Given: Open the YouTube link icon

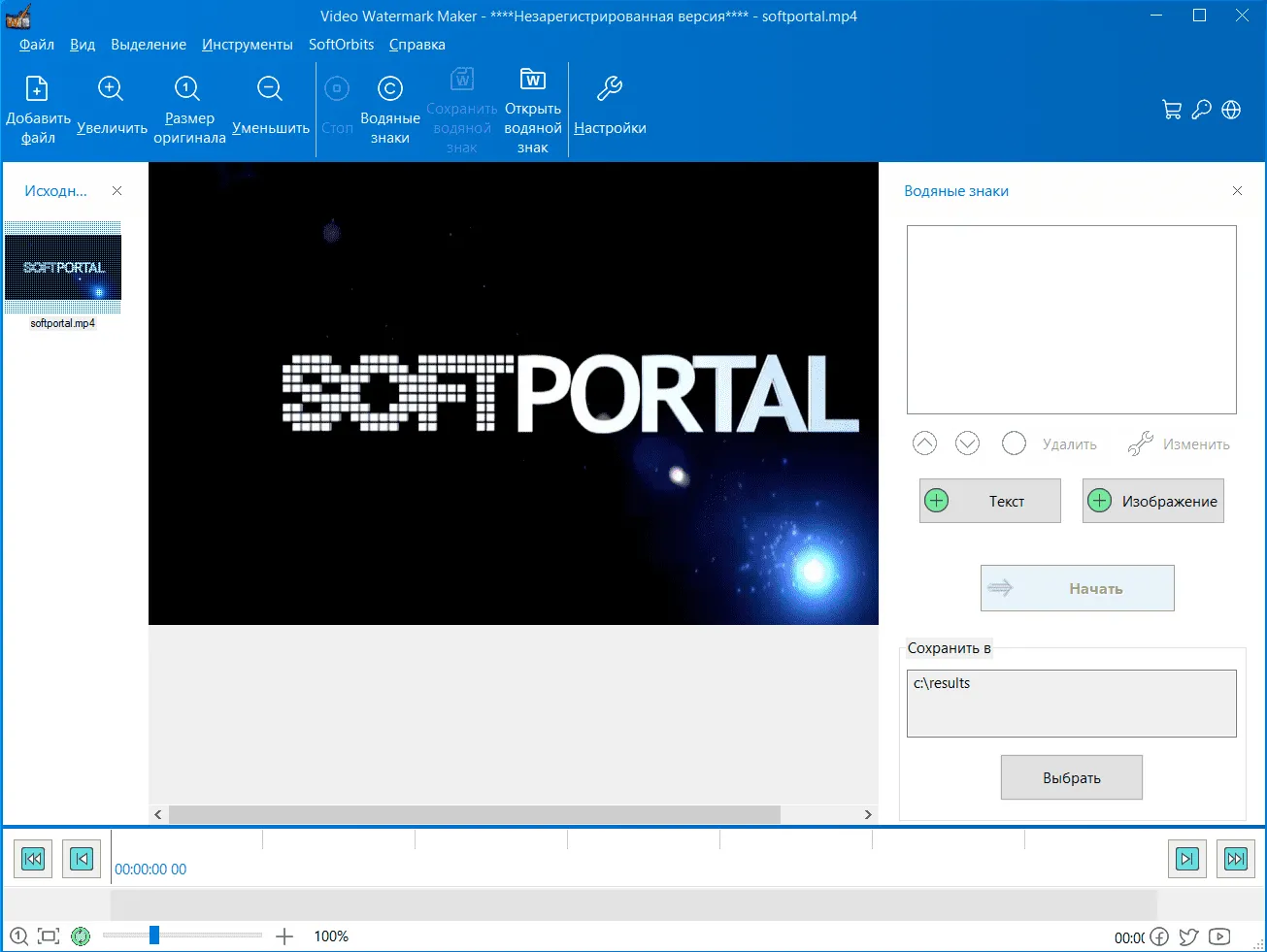Looking at the screenshot, I should click(x=1219, y=937).
